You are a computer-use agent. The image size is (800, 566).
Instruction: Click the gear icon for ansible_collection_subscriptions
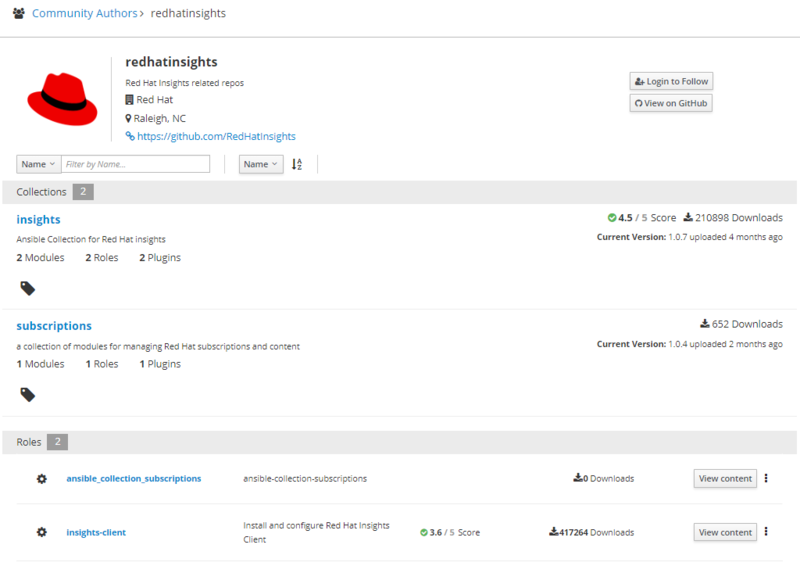42,479
